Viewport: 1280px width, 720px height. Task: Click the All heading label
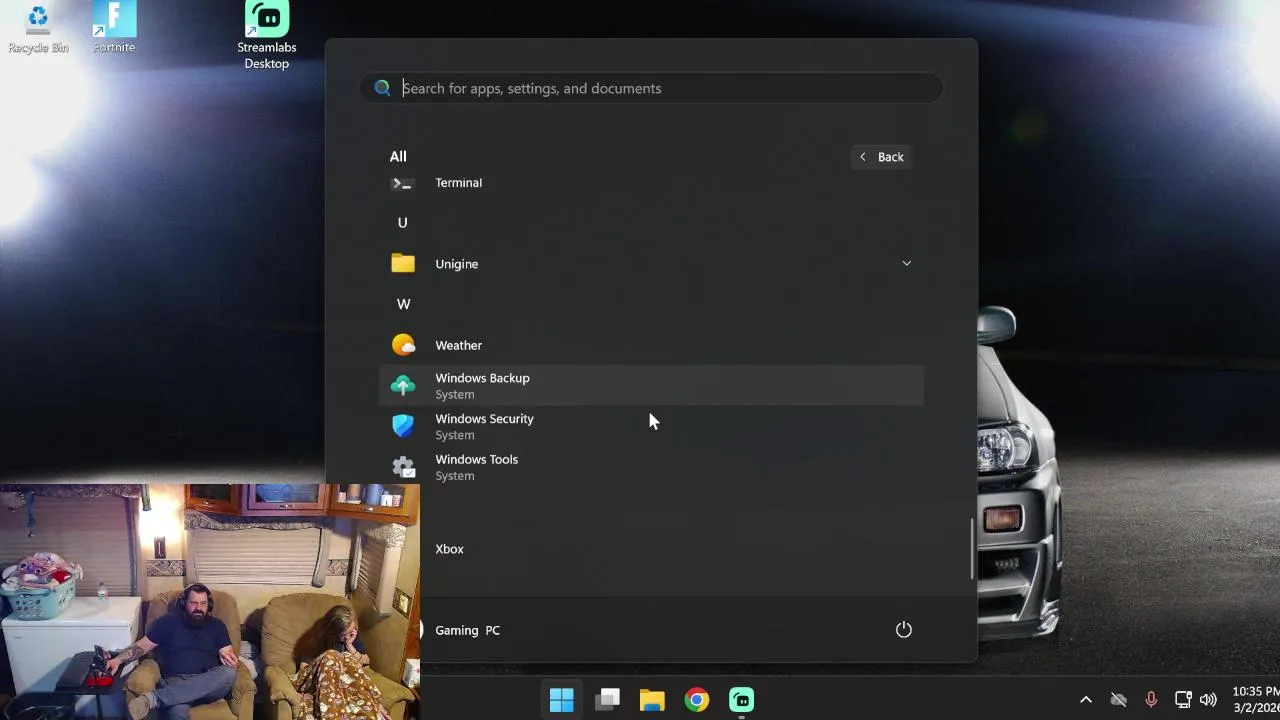click(x=398, y=157)
